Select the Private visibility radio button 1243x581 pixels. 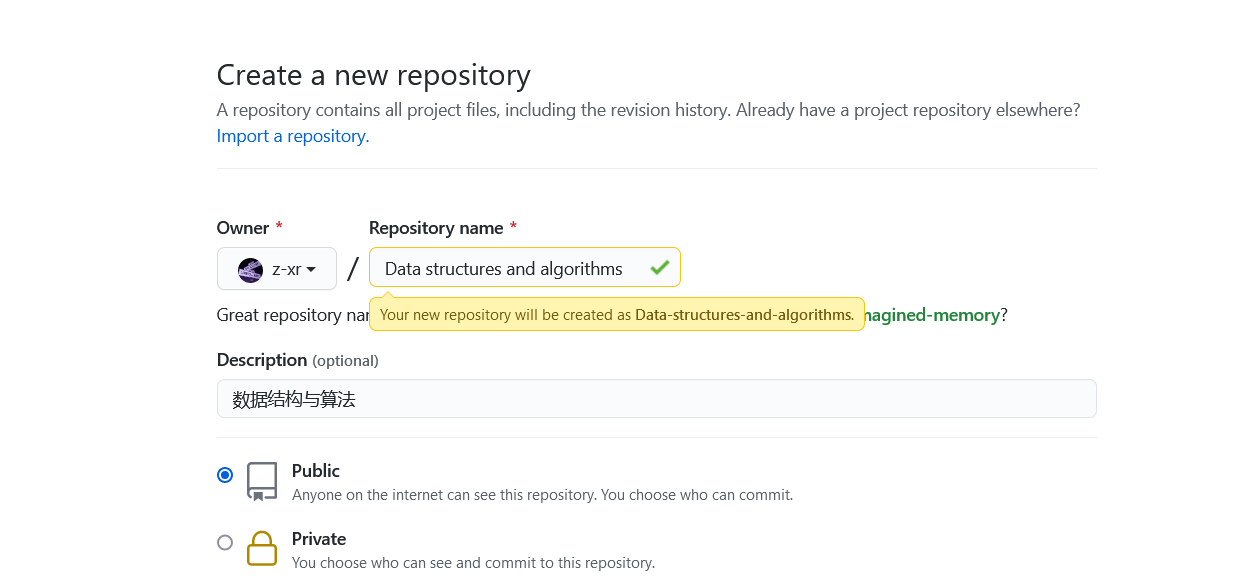tap(225, 542)
